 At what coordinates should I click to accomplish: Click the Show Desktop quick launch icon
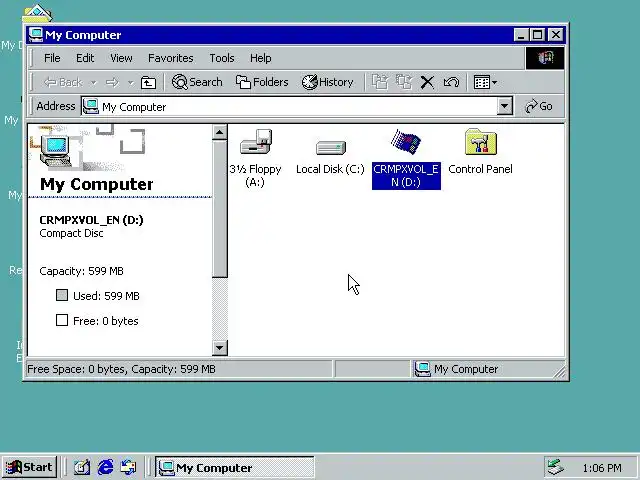(x=82, y=467)
